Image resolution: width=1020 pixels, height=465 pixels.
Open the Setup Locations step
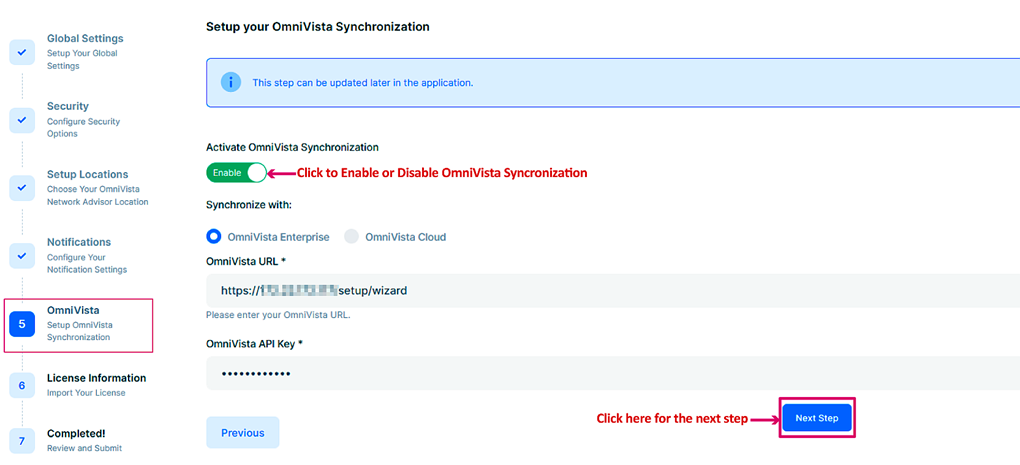pos(87,174)
